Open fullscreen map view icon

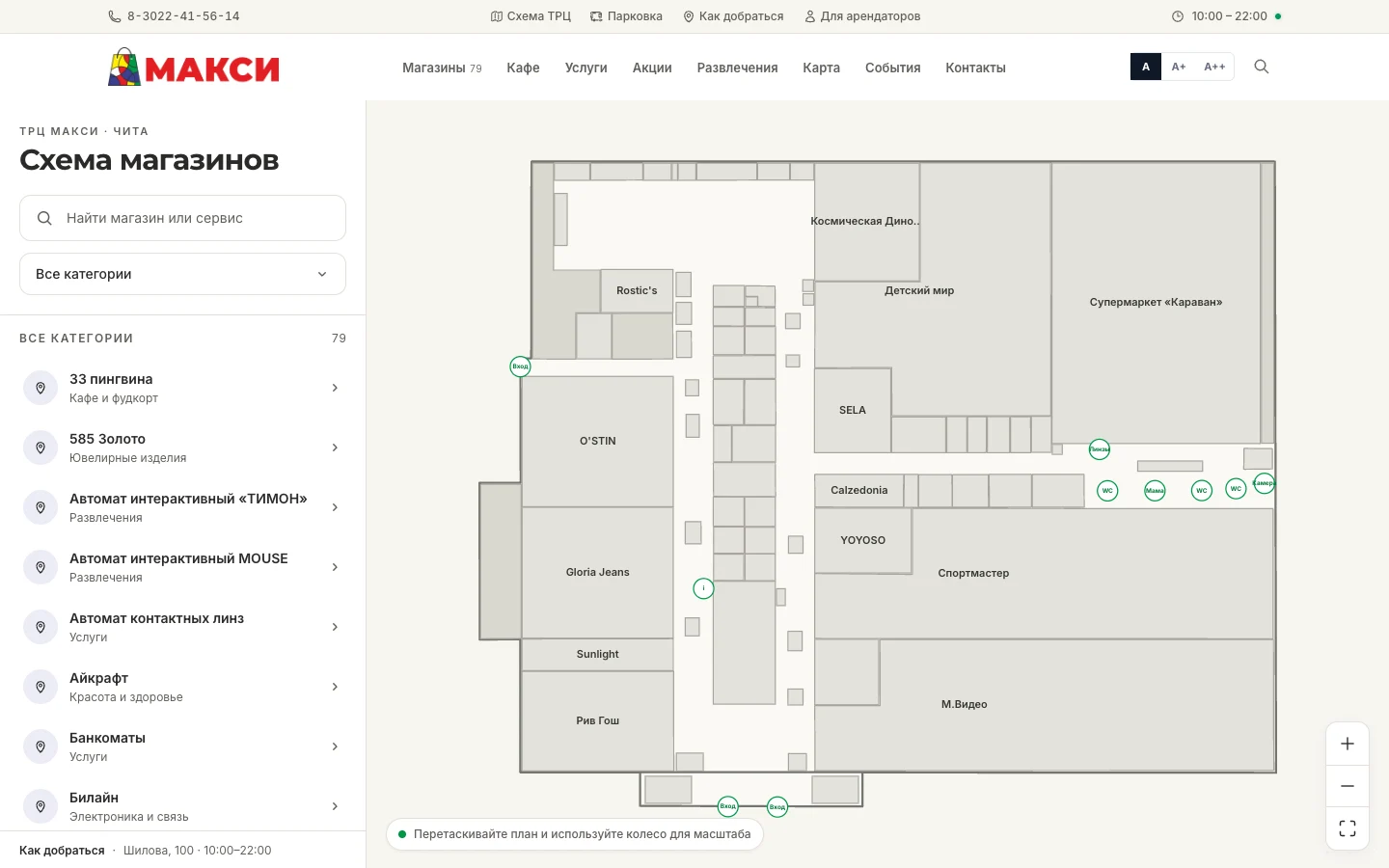click(1348, 828)
